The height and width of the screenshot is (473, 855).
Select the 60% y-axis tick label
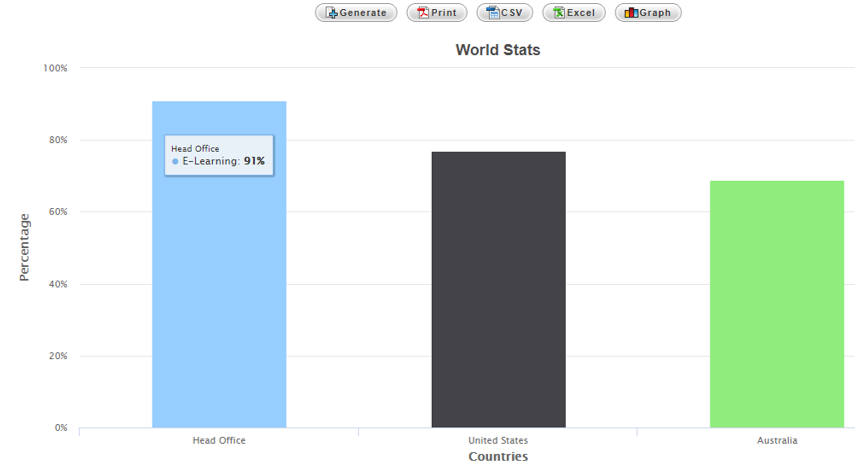[x=57, y=212]
